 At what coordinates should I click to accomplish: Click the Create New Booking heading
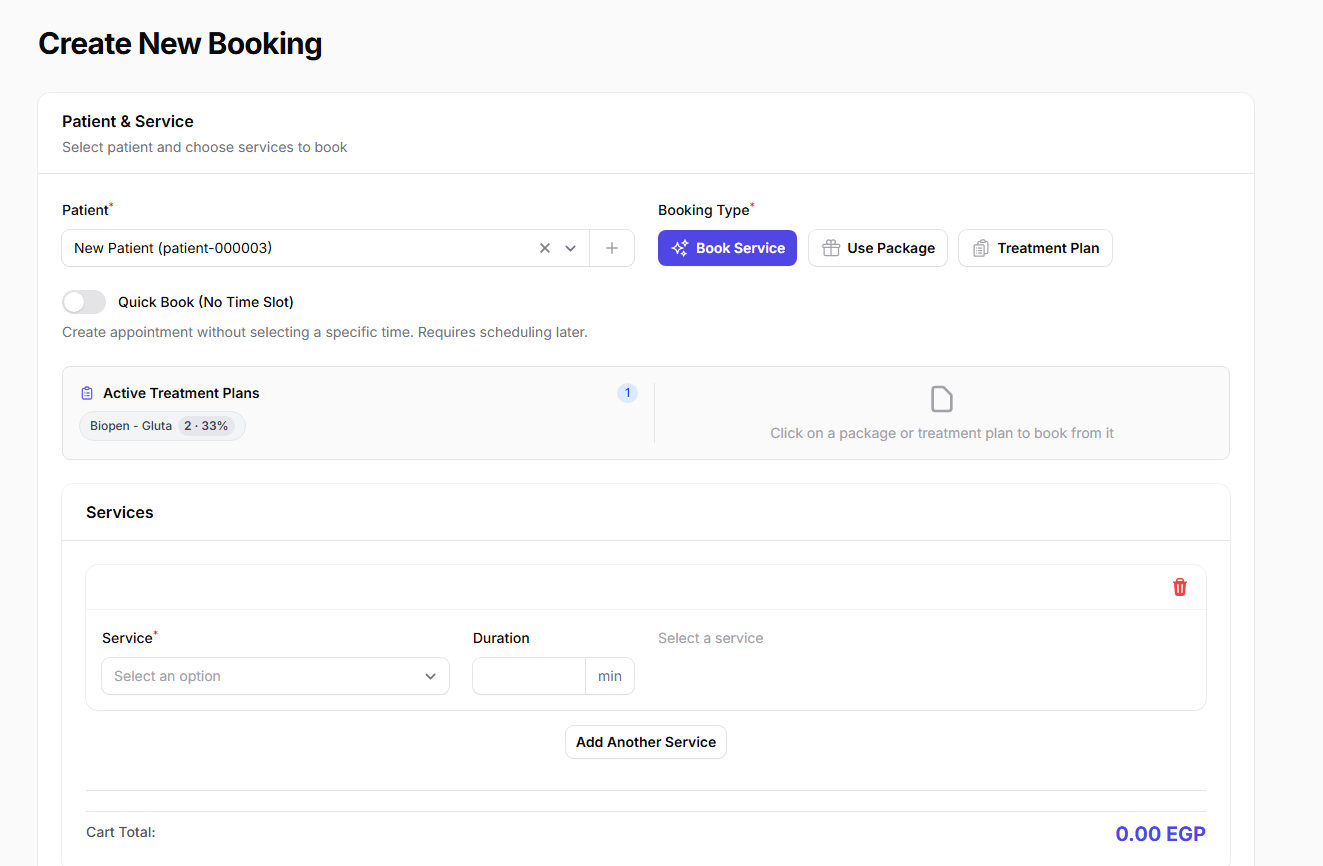180,44
